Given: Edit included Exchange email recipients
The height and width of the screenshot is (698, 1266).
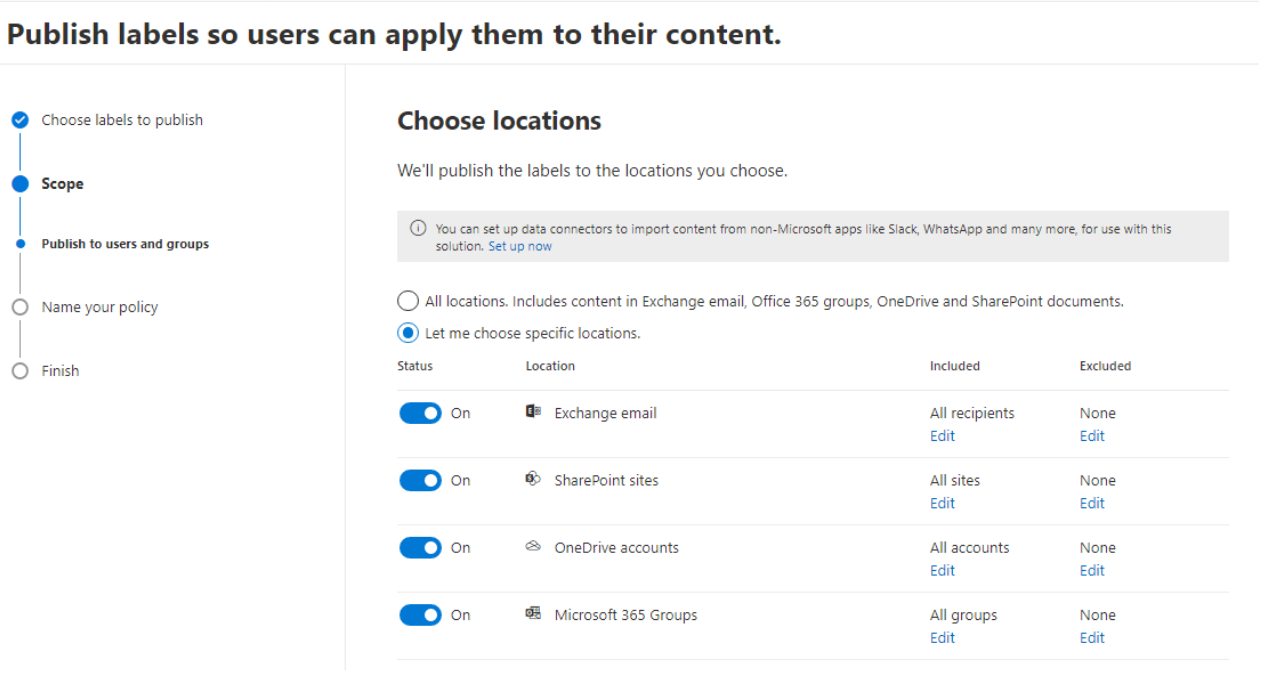Looking at the screenshot, I should coord(942,436).
